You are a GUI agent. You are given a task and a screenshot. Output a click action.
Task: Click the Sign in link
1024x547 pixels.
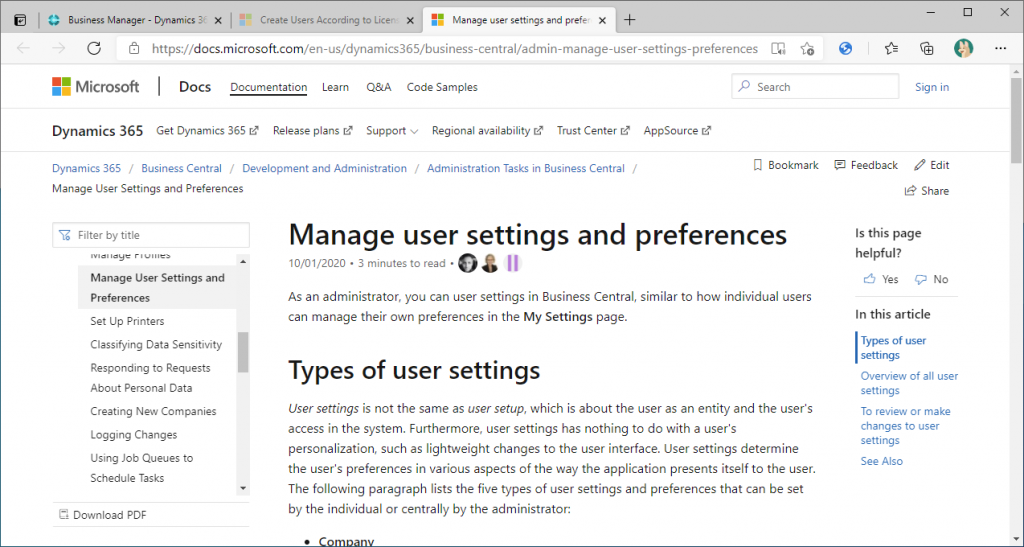pos(932,87)
